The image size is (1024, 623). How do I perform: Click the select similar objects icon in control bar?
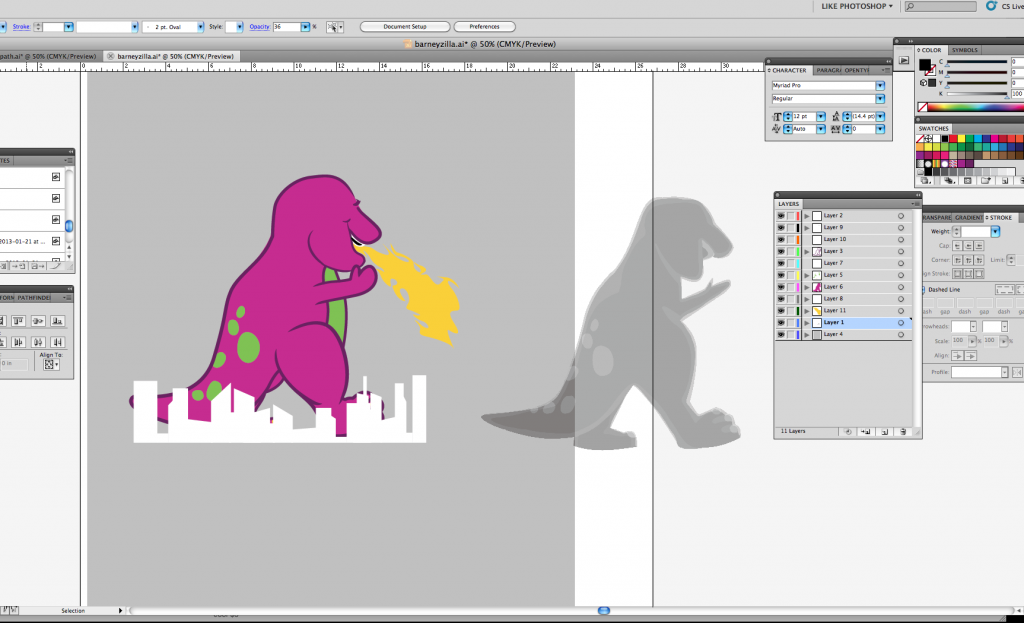(x=332, y=27)
